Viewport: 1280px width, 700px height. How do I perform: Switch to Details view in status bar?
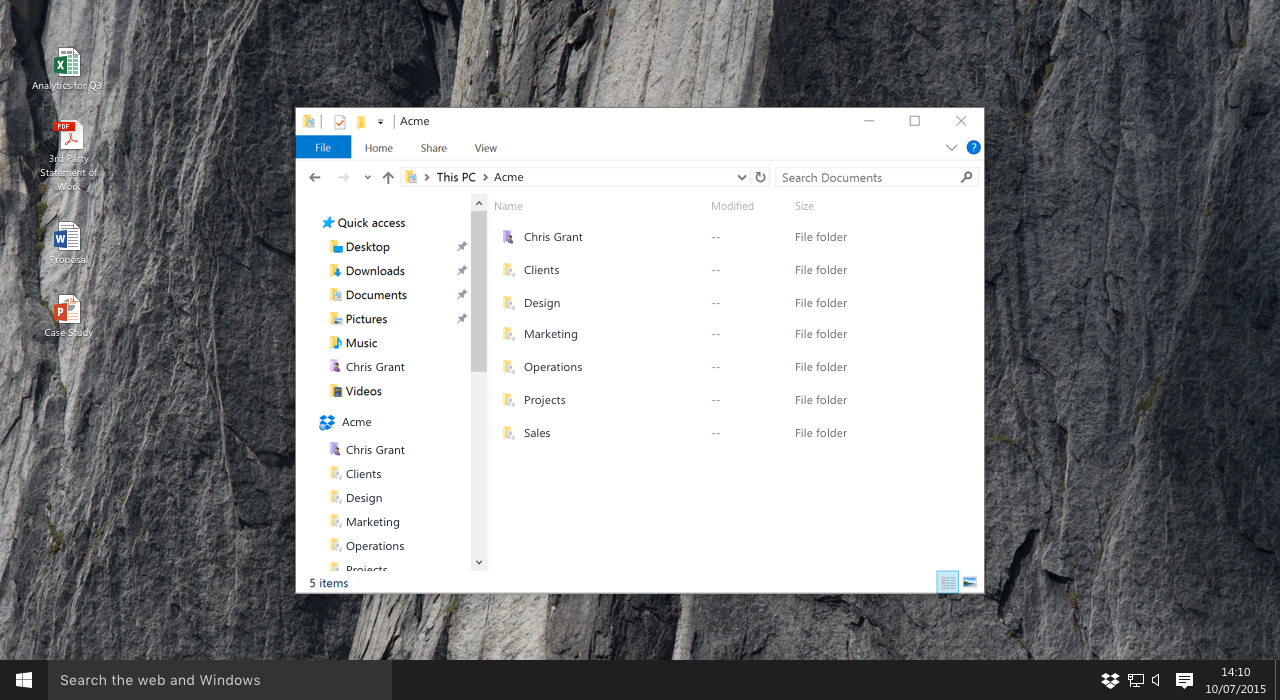[x=947, y=582]
